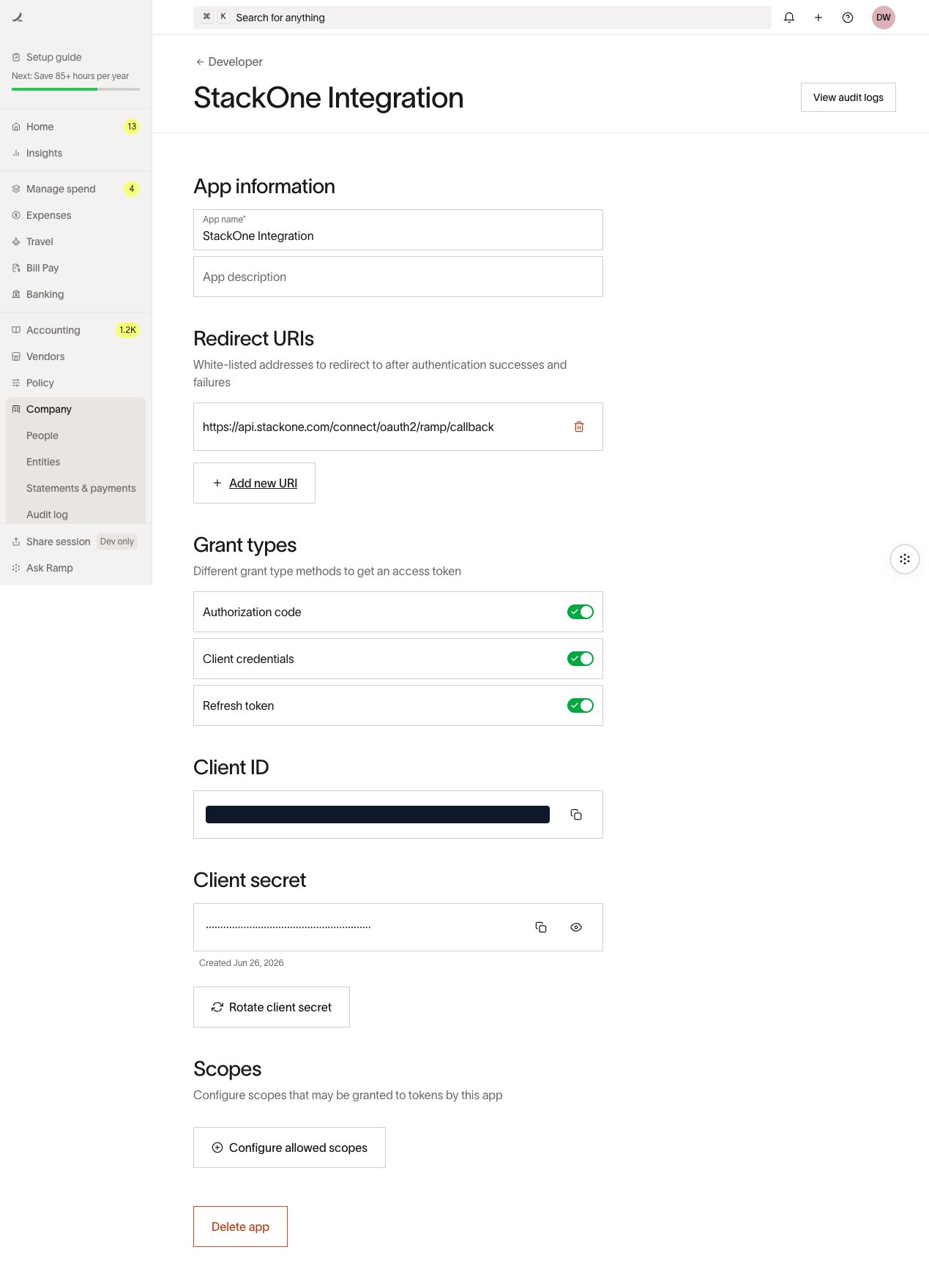Image resolution: width=929 pixels, height=1288 pixels.
Task: Open the help question-mark icon
Action: click(848, 18)
